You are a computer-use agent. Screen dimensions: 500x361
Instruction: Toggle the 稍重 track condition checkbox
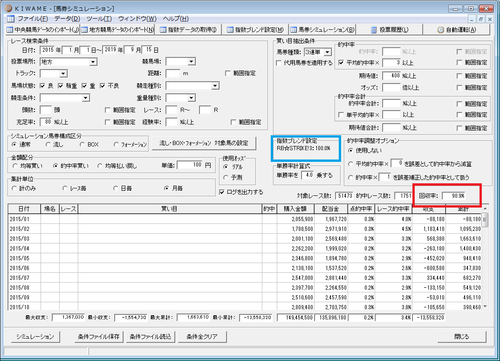pyautogui.click(x=60, y=86)
